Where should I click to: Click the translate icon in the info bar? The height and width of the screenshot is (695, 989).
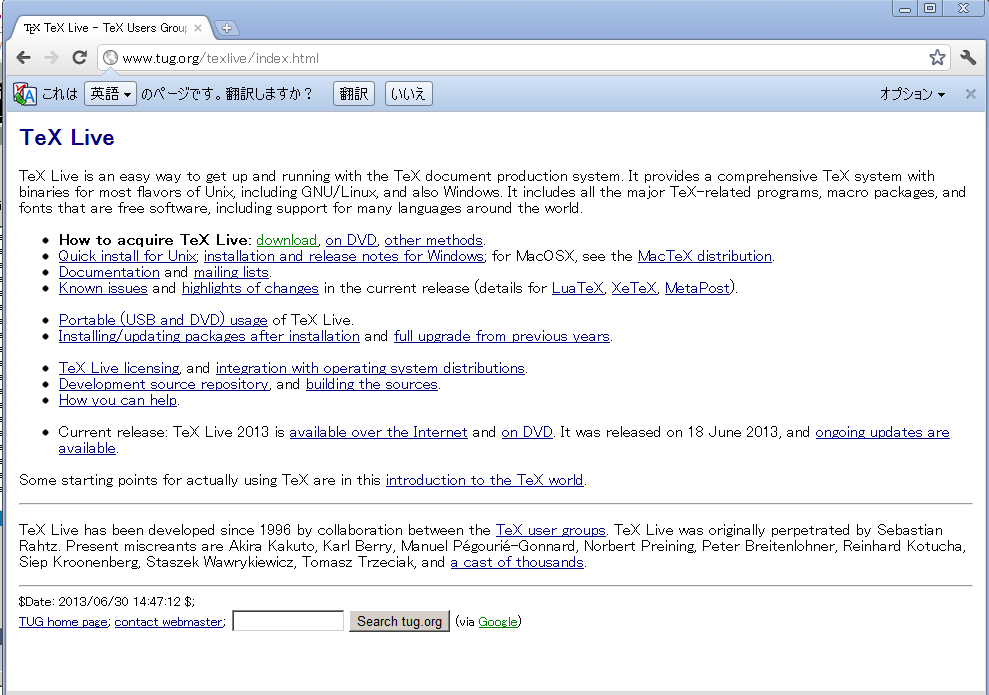click(x=25, y=94)
